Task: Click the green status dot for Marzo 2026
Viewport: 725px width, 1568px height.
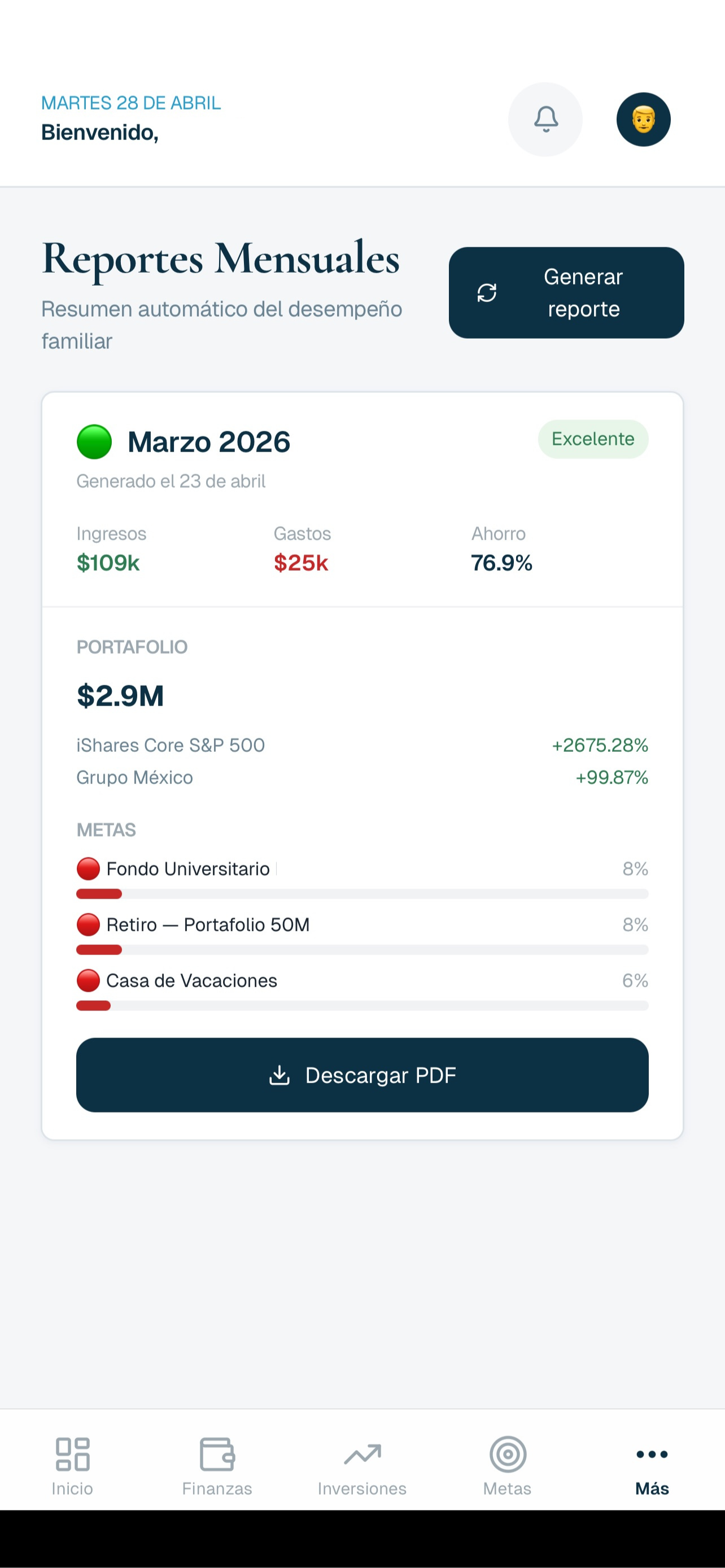Action: [94, 441]
